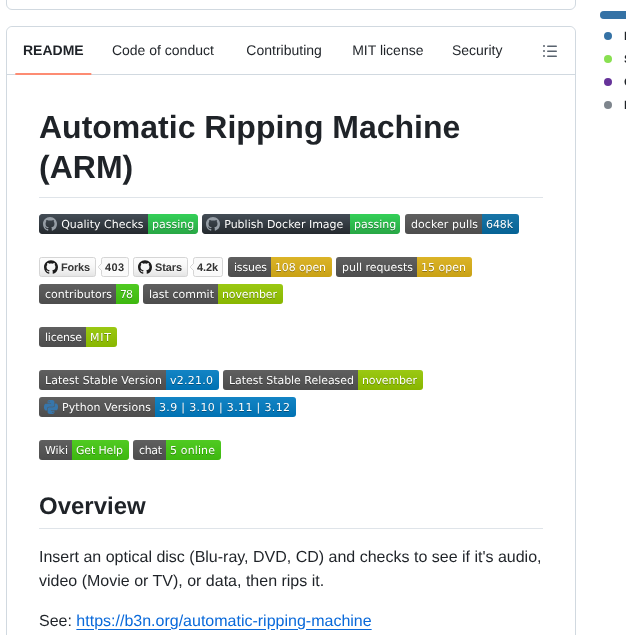Click the Forks badge button
This screenshot has width=626, height=635.
(x=67, y=267)
